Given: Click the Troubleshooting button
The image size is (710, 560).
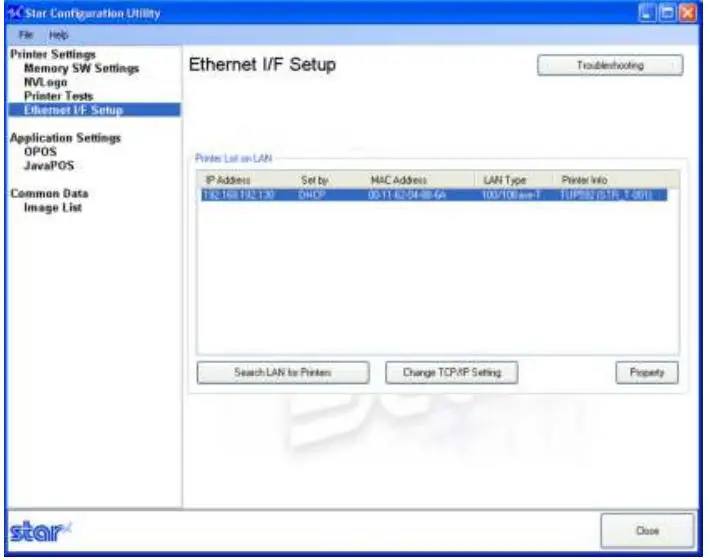Looking at the screenshot, I should [610, 65].
